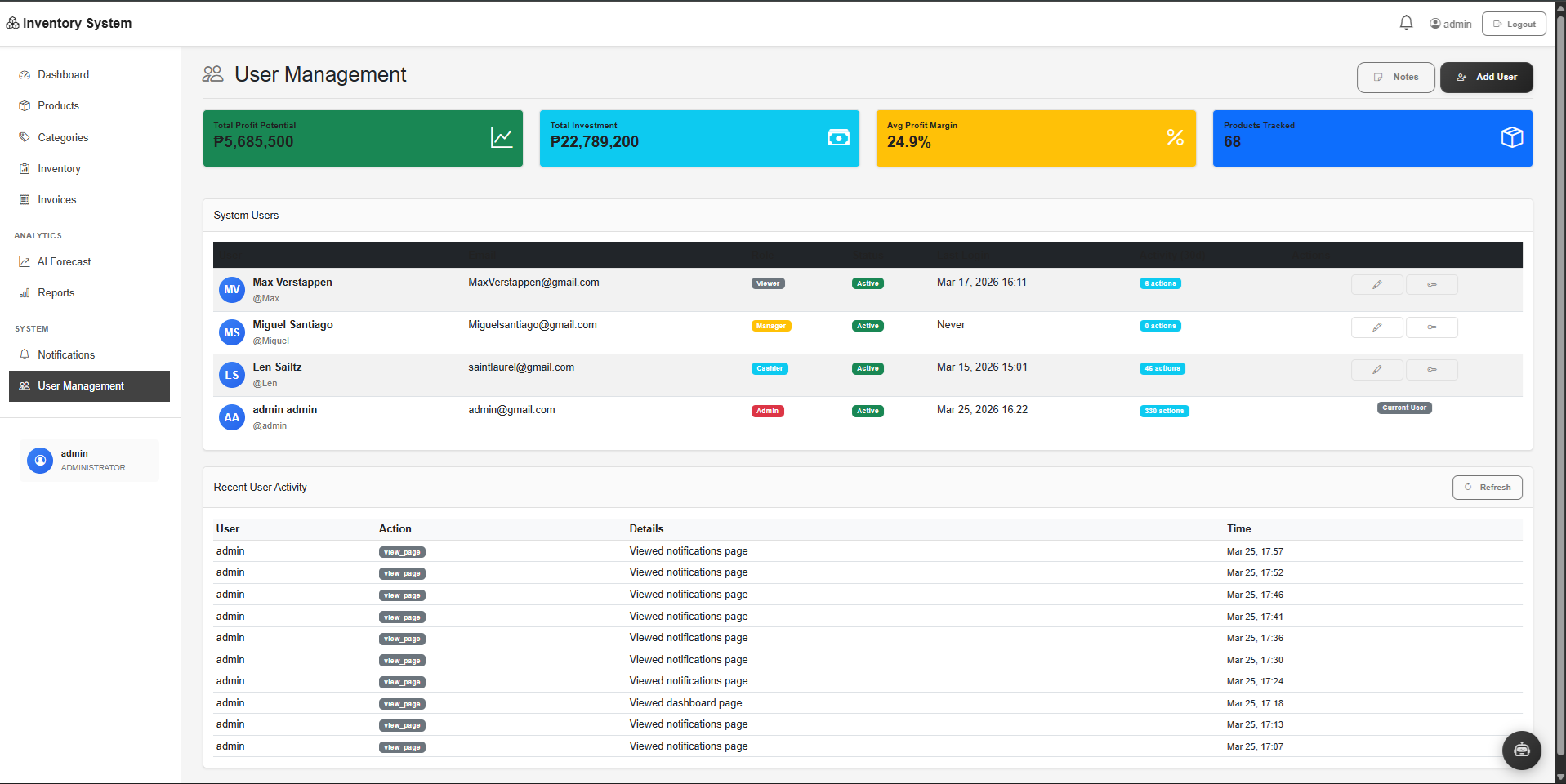The image size is (1566, 784).
Task: Edit Len Sailtz's account with the pencil icon
Action: (1376, 369)
